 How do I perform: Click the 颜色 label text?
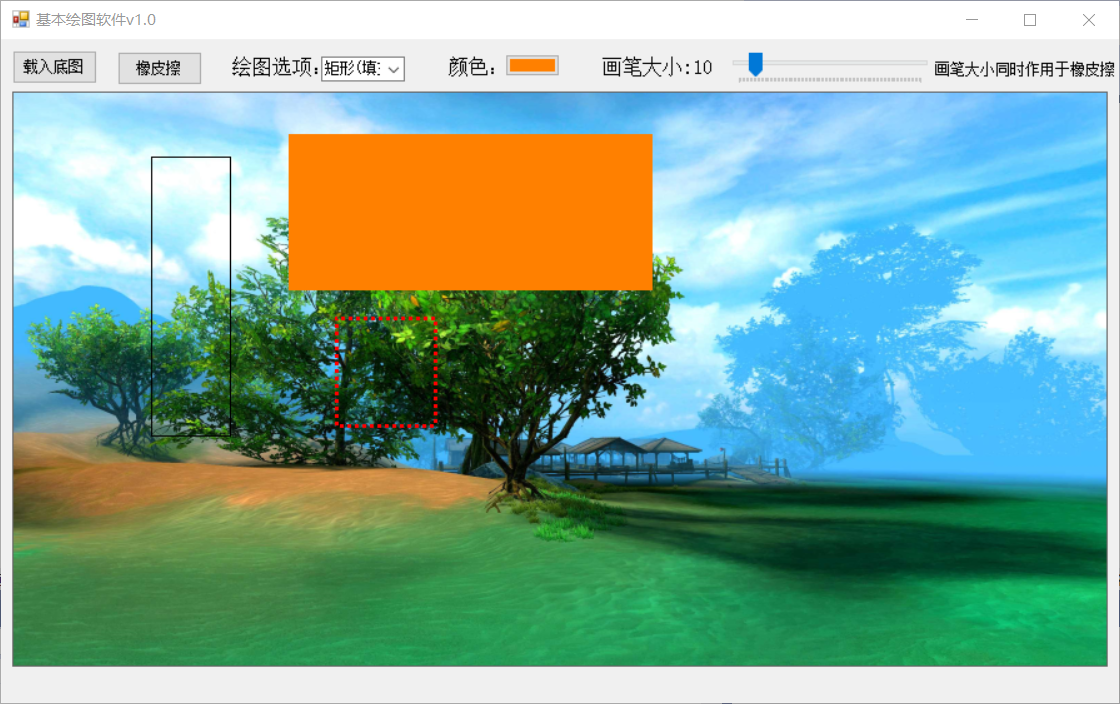468,66
